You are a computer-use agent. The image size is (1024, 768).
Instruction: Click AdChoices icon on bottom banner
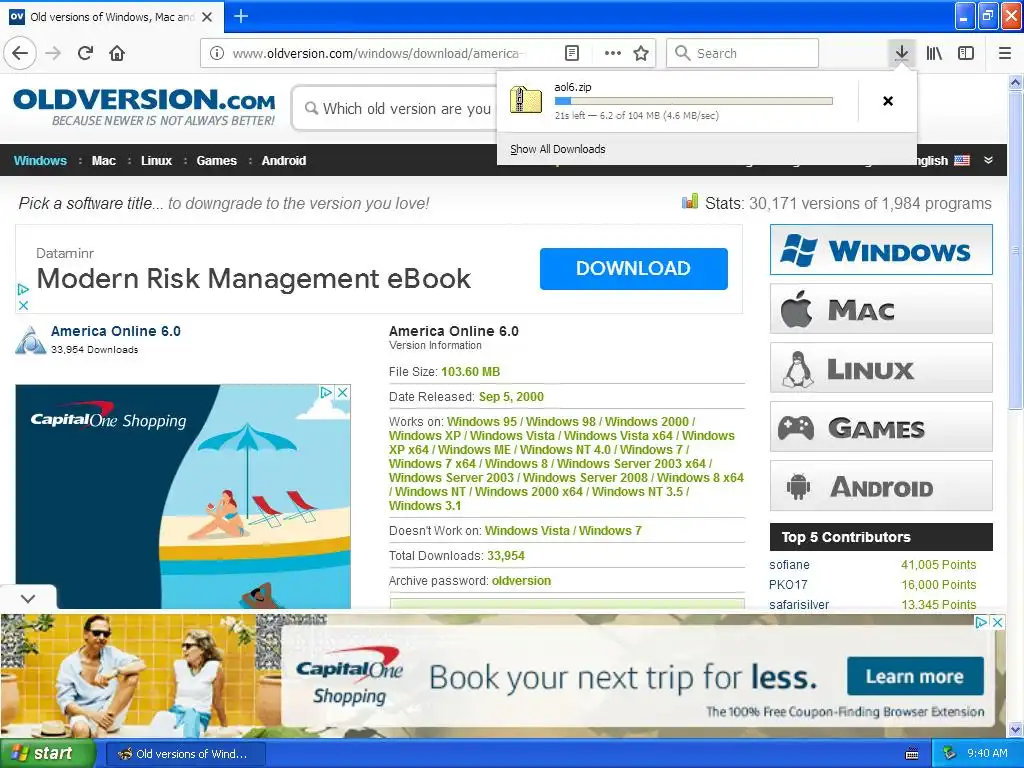tap(981, 622)
